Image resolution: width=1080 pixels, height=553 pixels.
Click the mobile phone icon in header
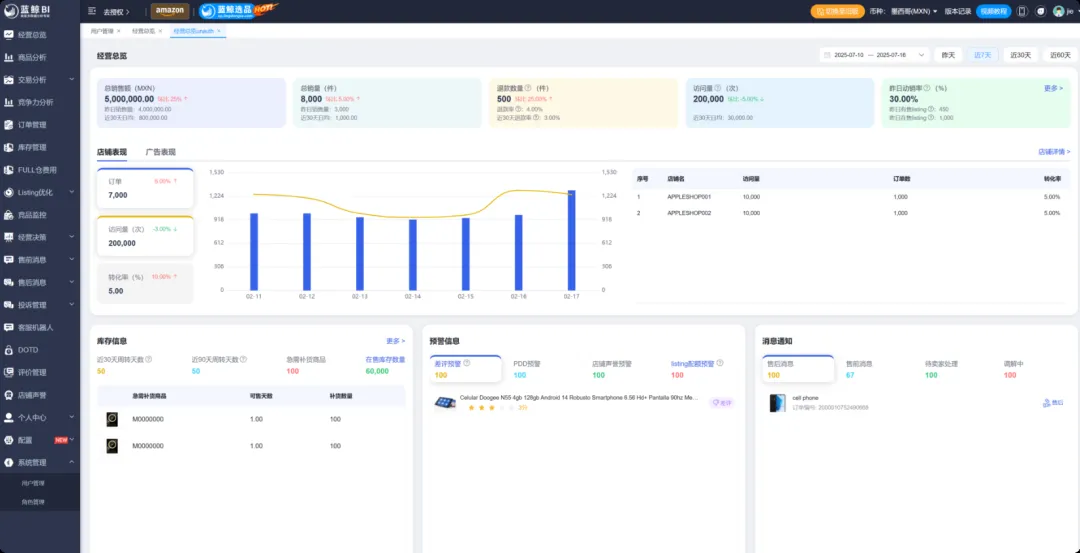[x=1022, y=11]
